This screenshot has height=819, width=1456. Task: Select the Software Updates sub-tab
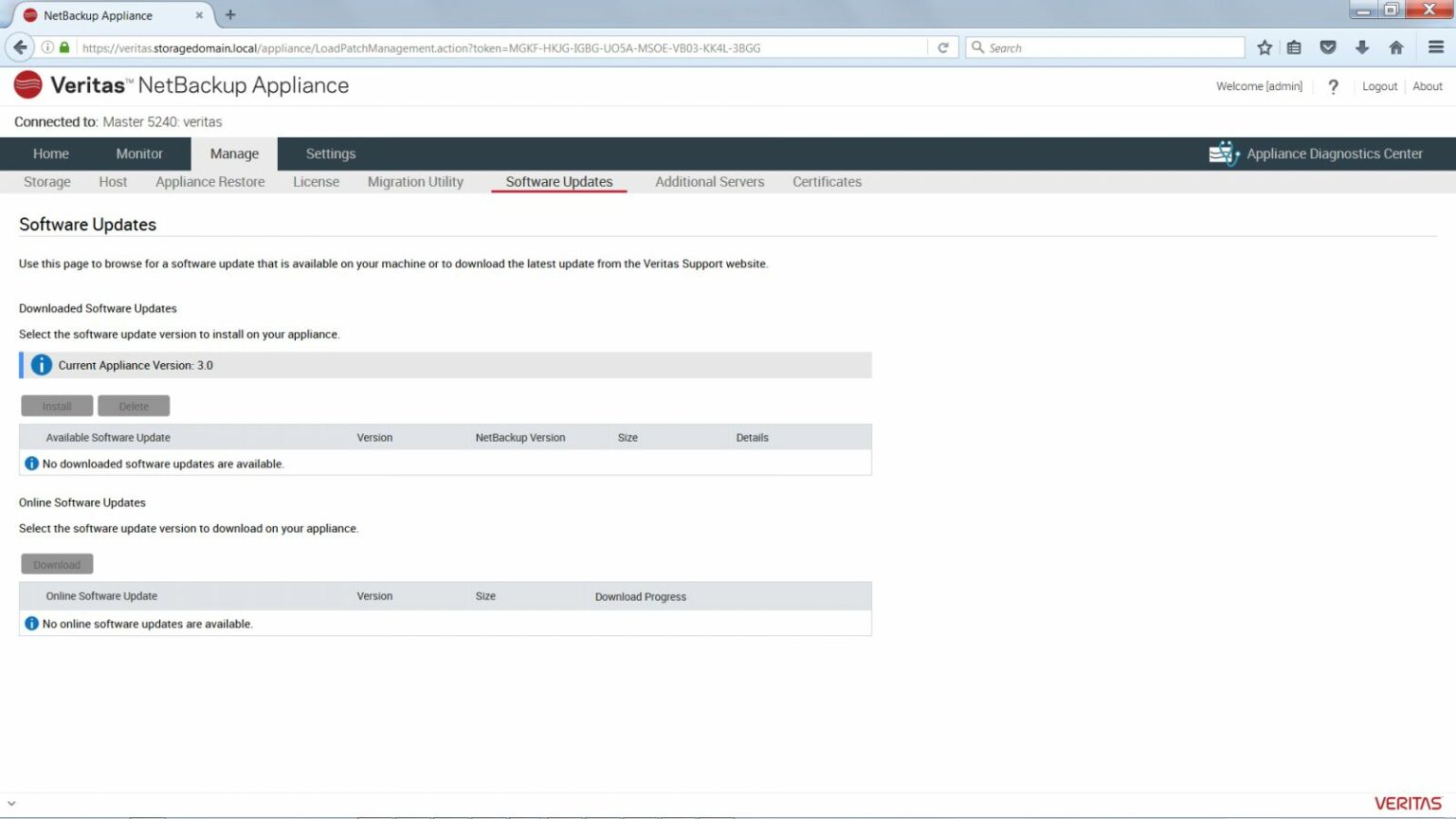point(559,182)
